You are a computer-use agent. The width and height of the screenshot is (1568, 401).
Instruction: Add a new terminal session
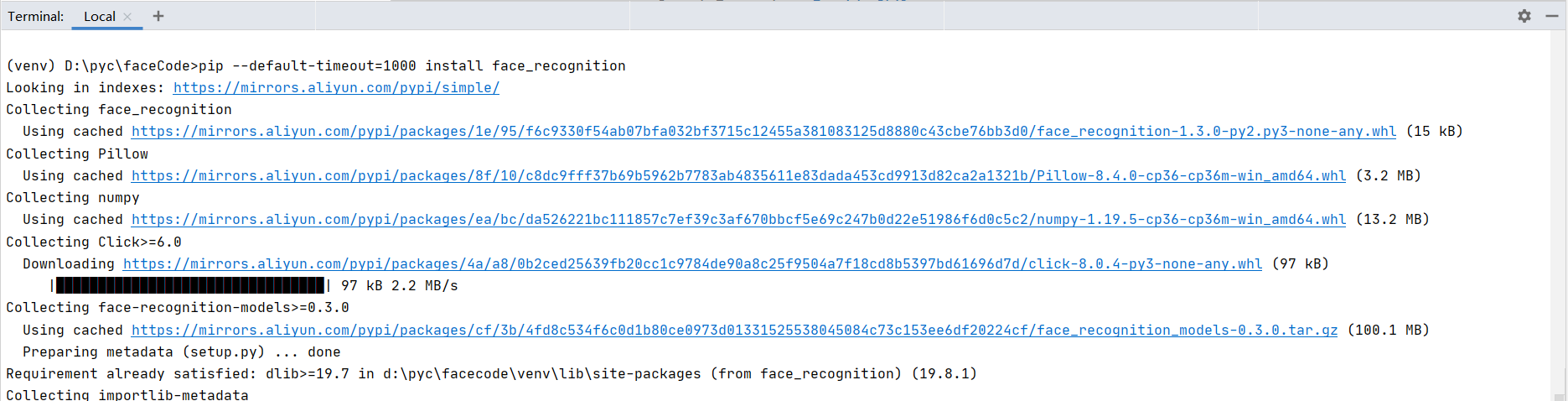158,16
